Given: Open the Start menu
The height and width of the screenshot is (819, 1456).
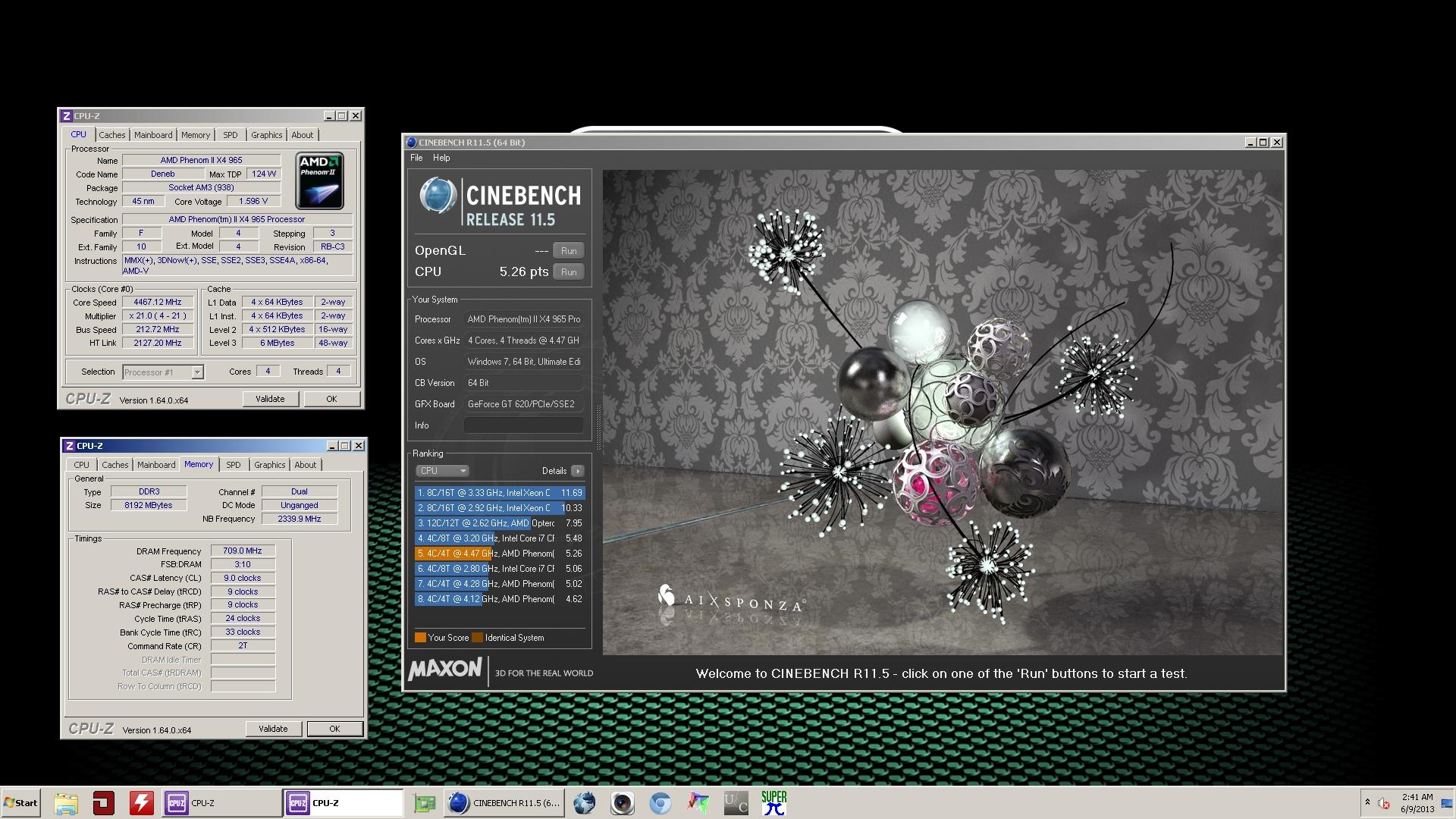Looking at the screenshot, I should click(20, 803).
